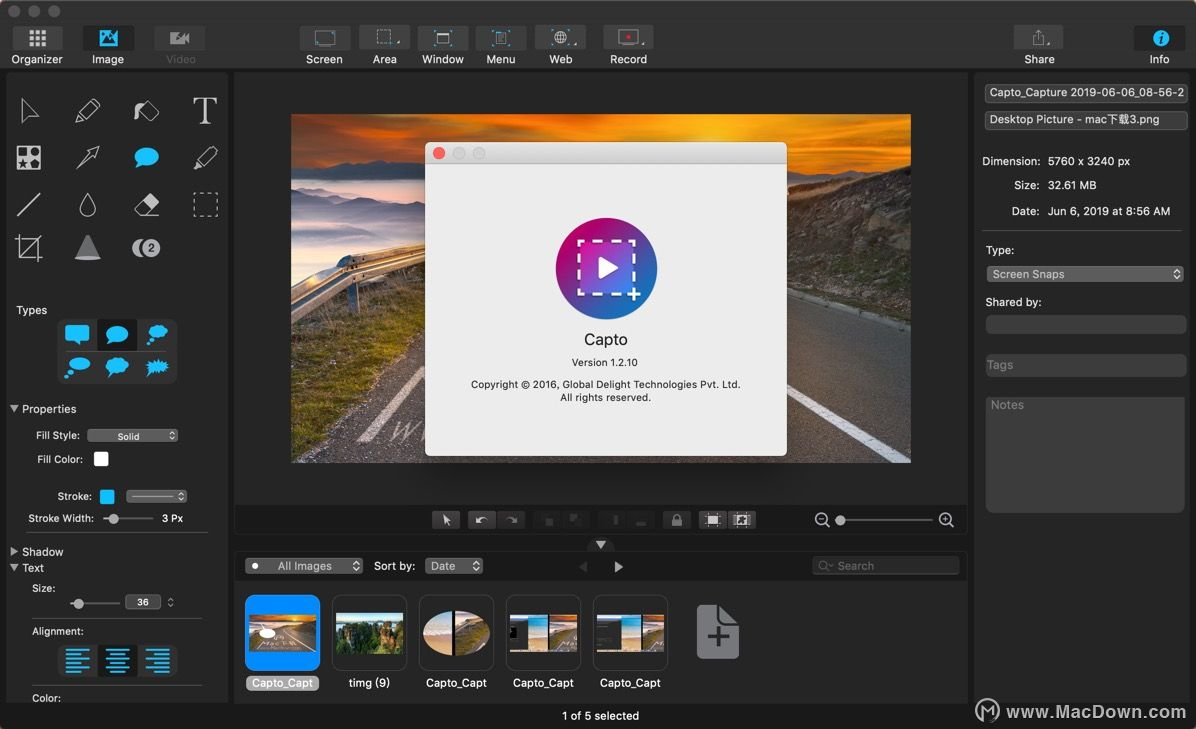Expand the Shadow section
The image size is (1196, 729).
pos(15,552)
